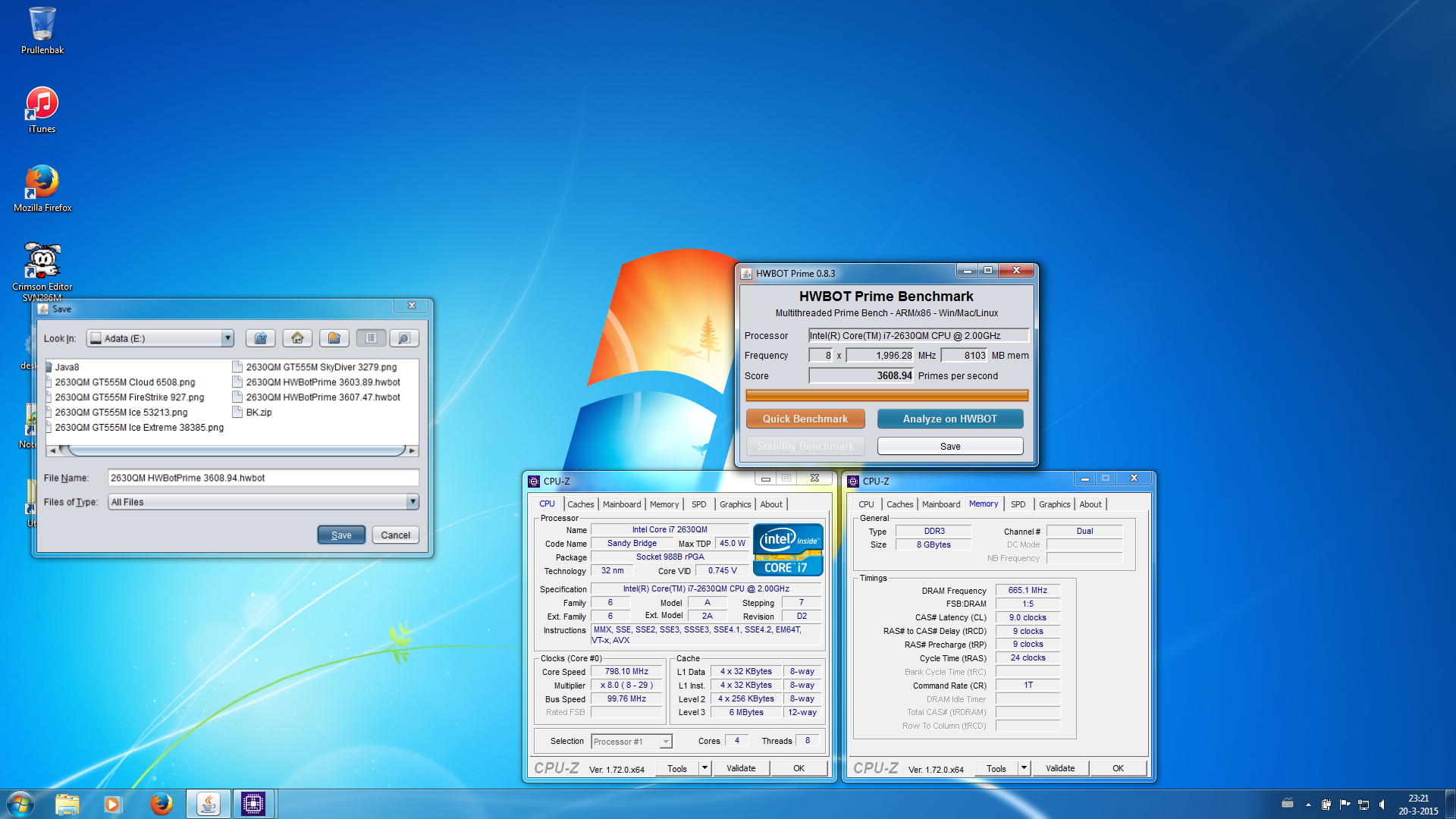Select 2630QM GT555M Ice Extreme 38385.png file

(135, 428)
